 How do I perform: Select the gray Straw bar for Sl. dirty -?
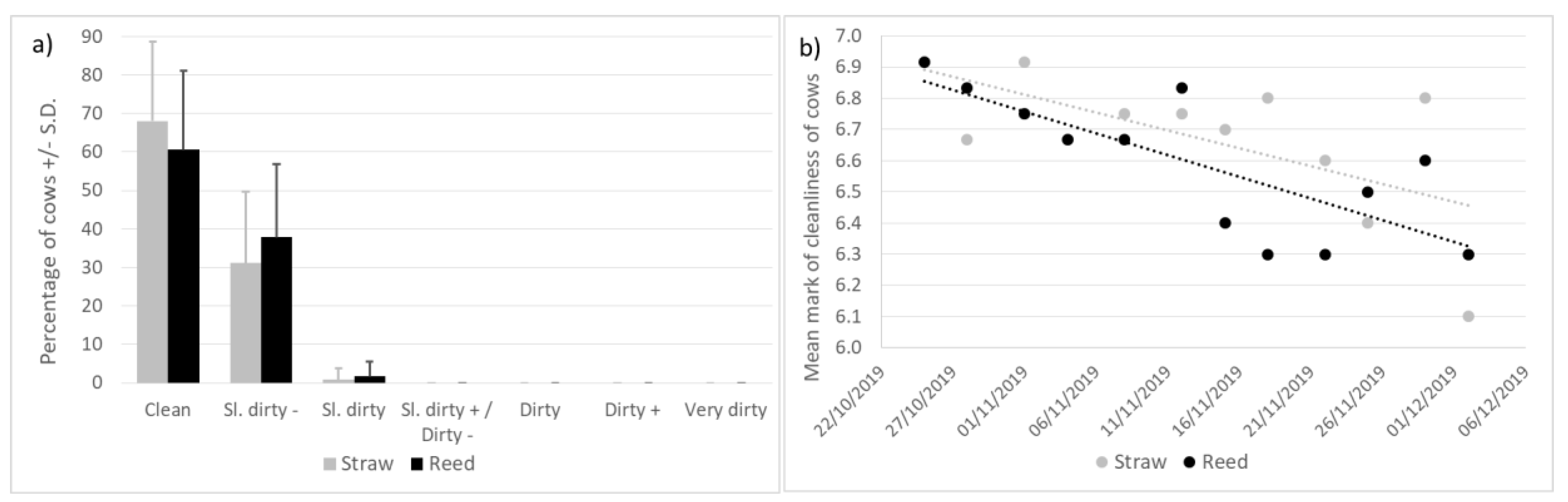245,322
